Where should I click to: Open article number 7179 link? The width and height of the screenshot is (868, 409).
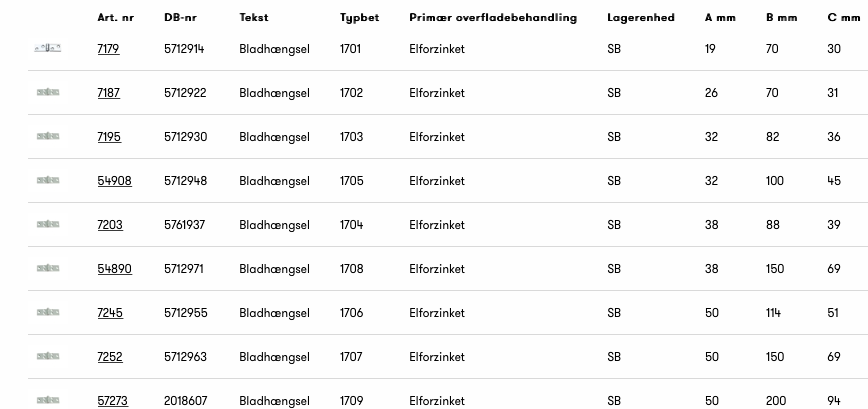click(x=108, y=49)
